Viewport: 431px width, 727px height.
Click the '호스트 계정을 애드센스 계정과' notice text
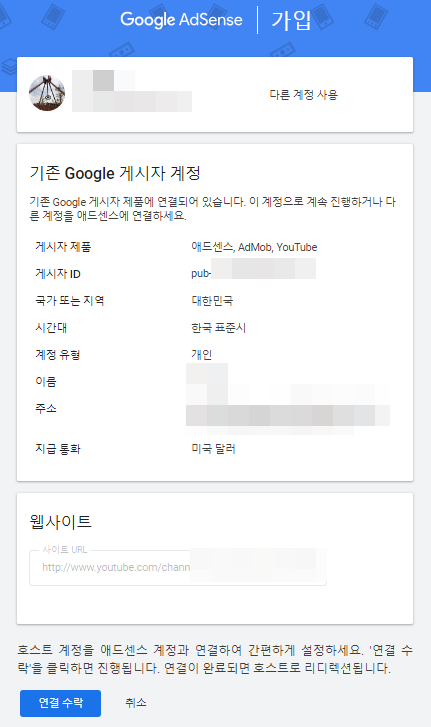[x=215, y=659]
